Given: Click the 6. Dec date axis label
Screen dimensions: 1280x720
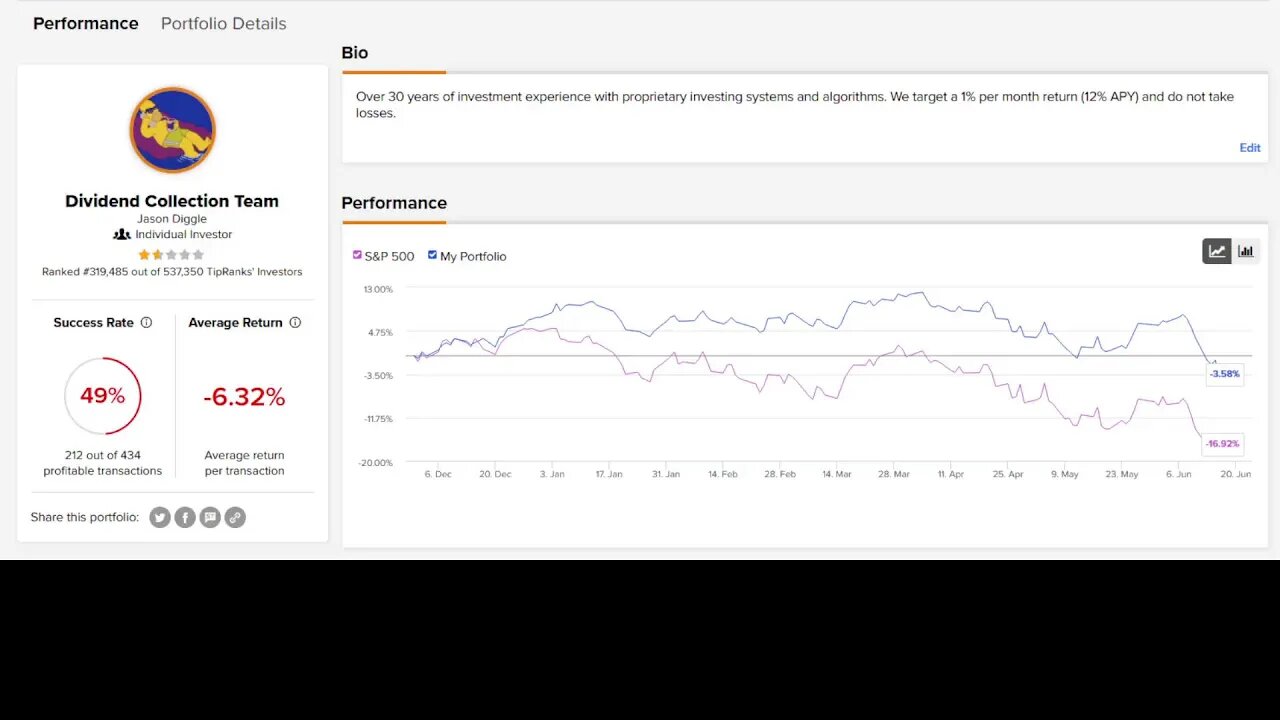Looking at the screenshot, I should [x=438, y=474].
